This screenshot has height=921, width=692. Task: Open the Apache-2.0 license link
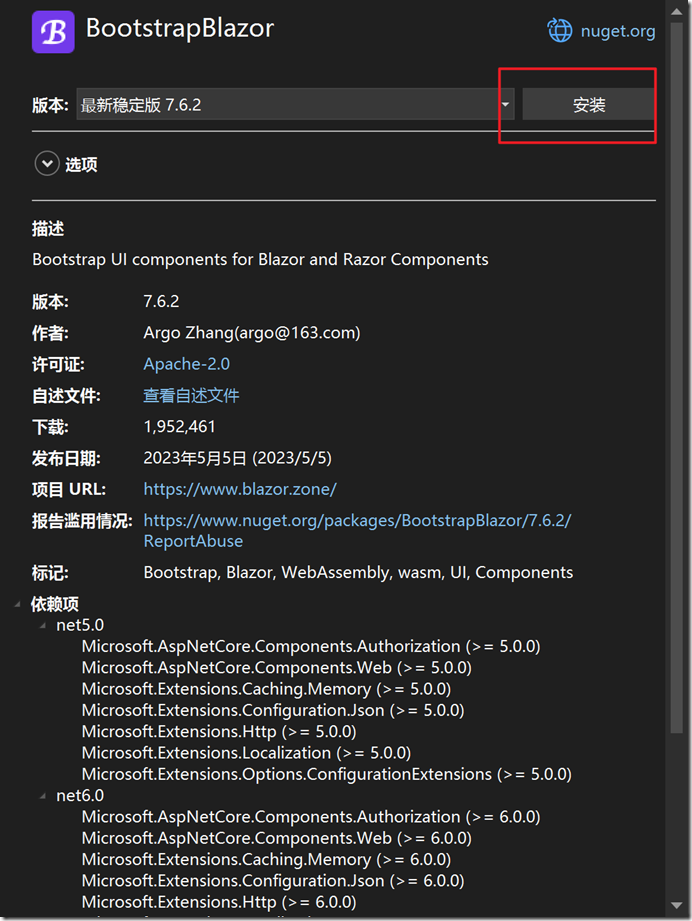pos(186,364)
